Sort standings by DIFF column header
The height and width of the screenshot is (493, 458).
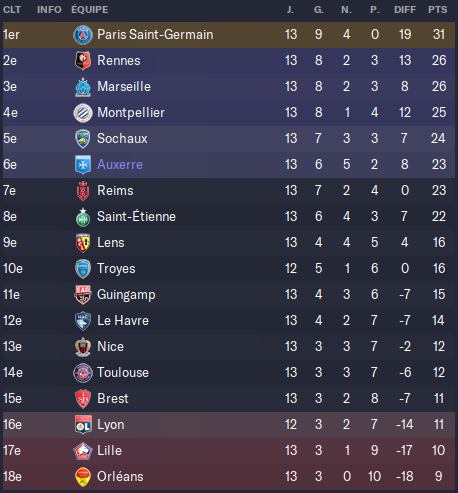(x=405, y=10)
